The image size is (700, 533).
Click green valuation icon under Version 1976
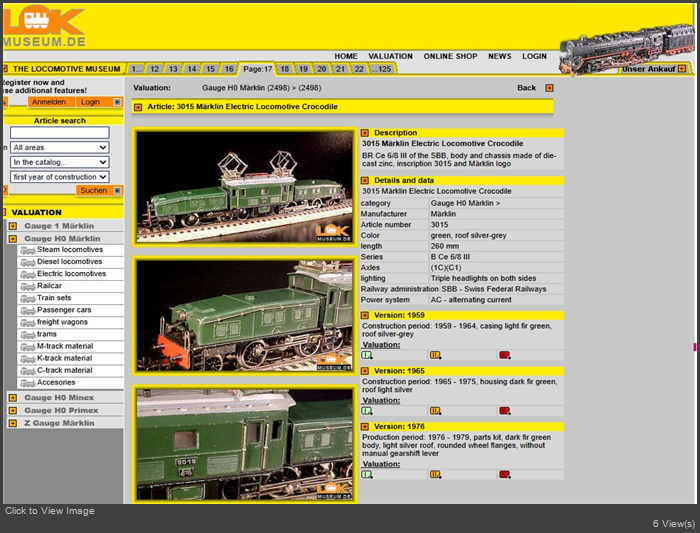click(x=367, y=475)
